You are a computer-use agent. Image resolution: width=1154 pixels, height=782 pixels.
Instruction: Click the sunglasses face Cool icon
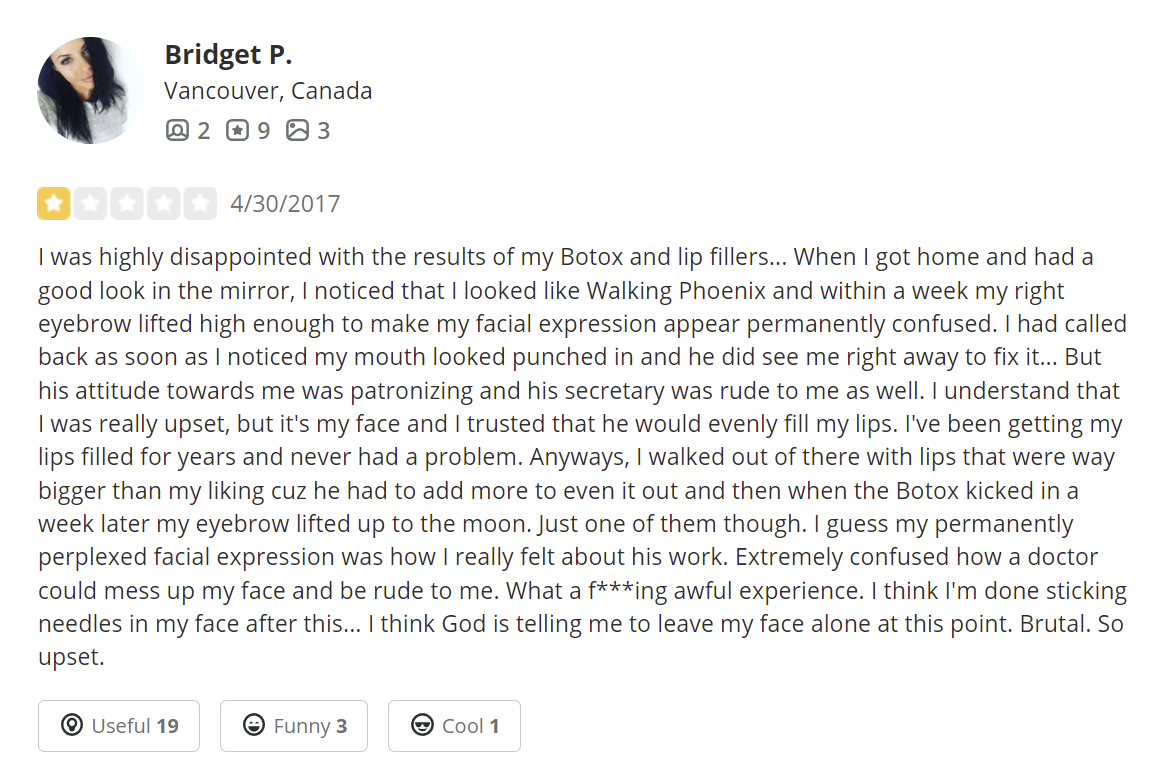click(x=422, y=725)
